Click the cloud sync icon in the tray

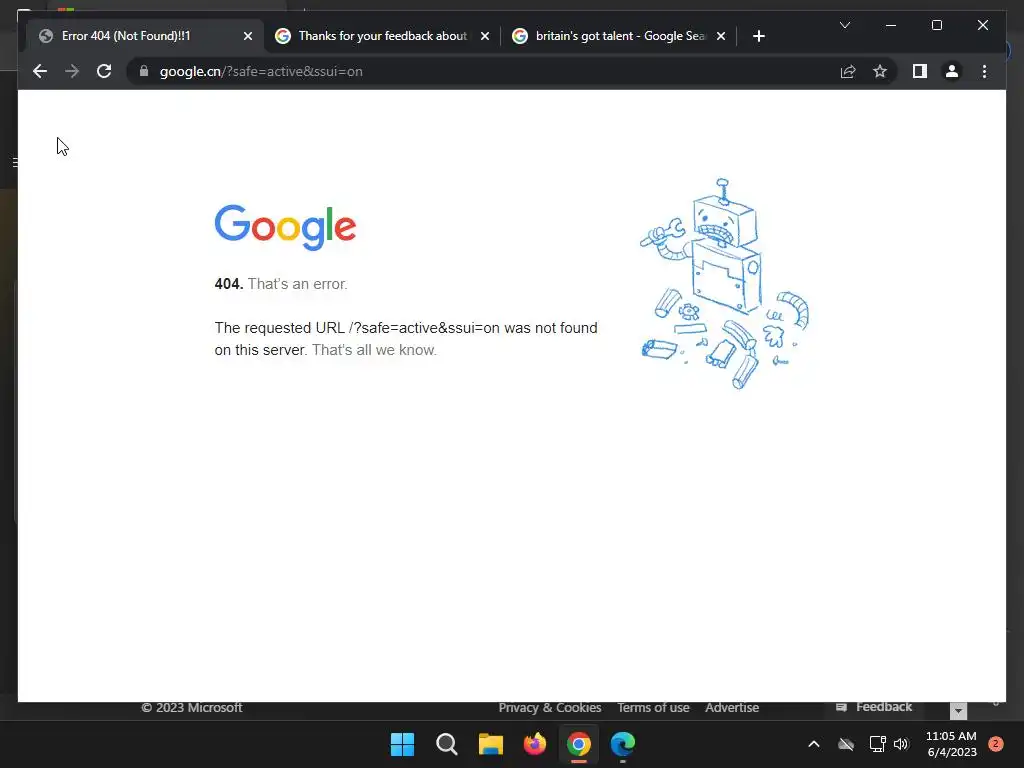click(846, 744)
